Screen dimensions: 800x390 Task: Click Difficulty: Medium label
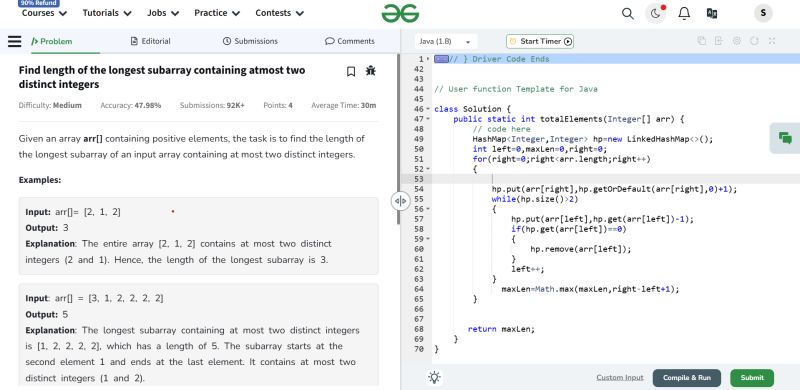(50, 106)
